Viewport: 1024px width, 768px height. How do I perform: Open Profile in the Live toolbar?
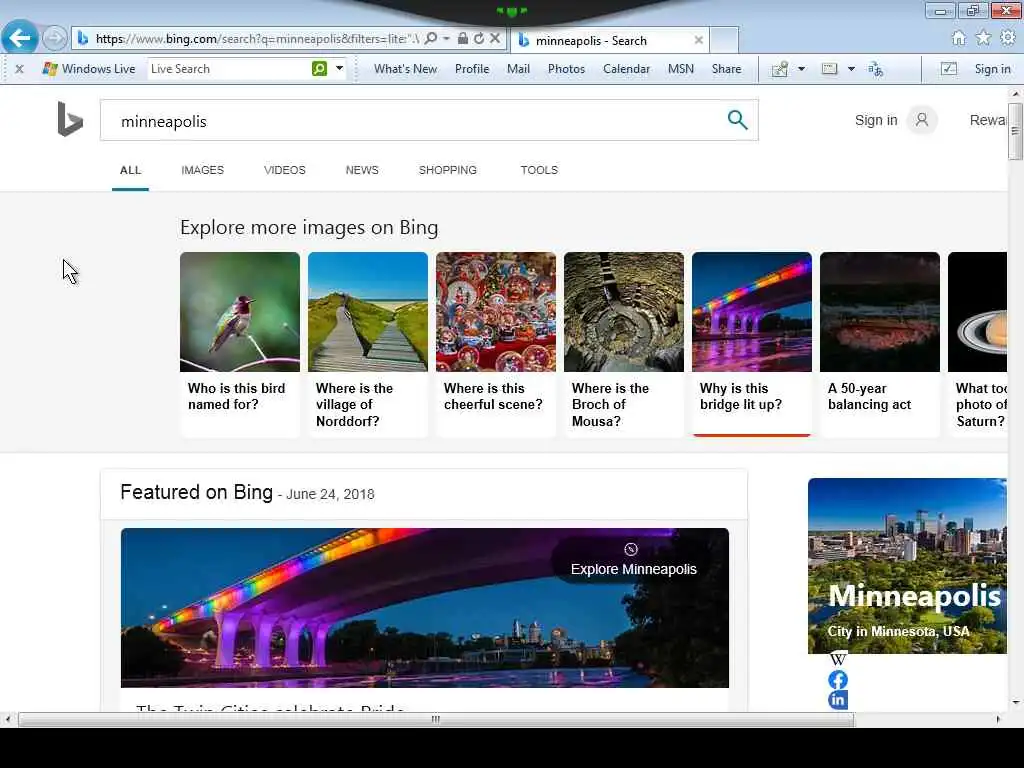coord(472,69)
